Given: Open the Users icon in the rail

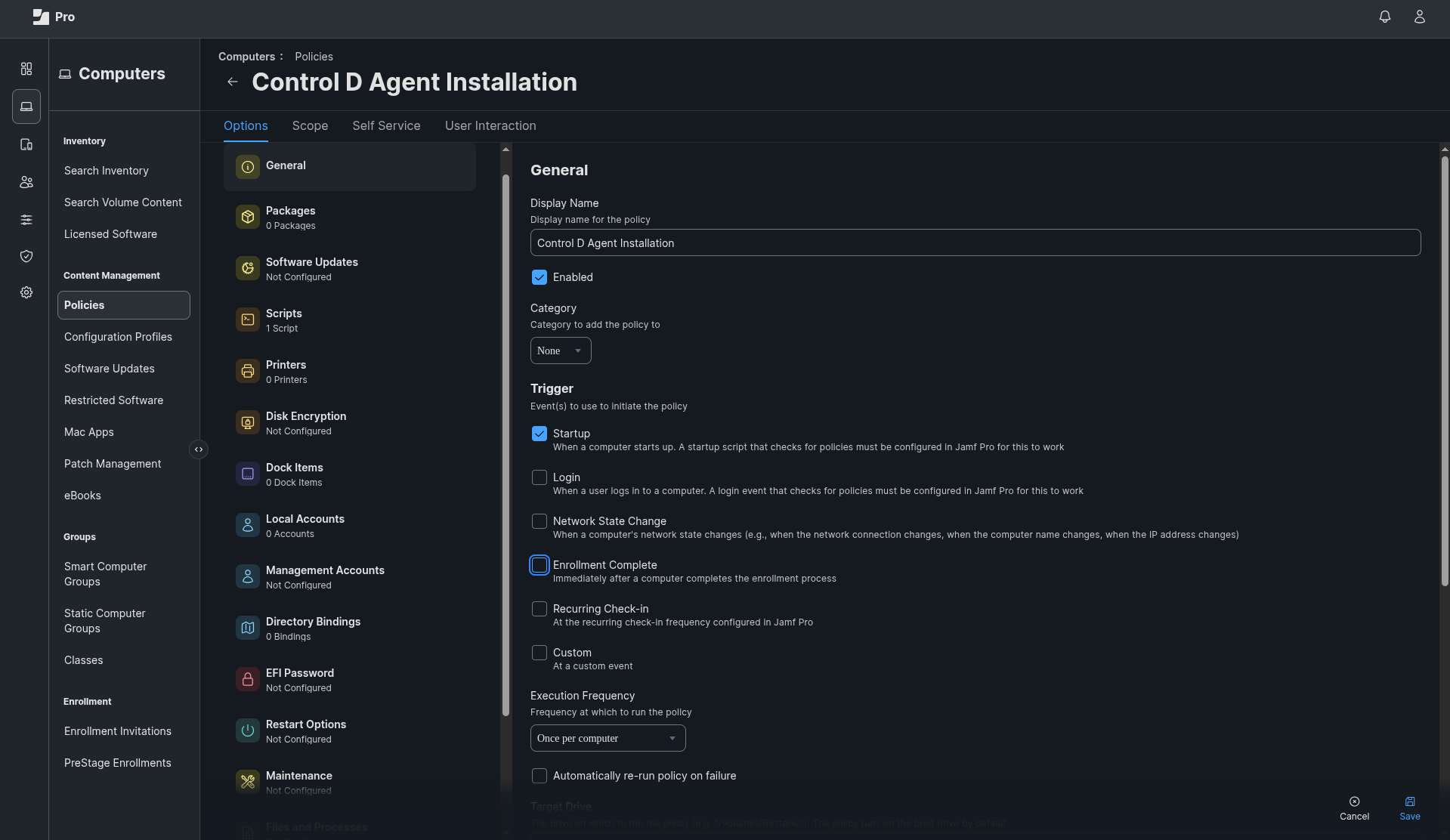Looking at the screenshot, I should [26, 182].
